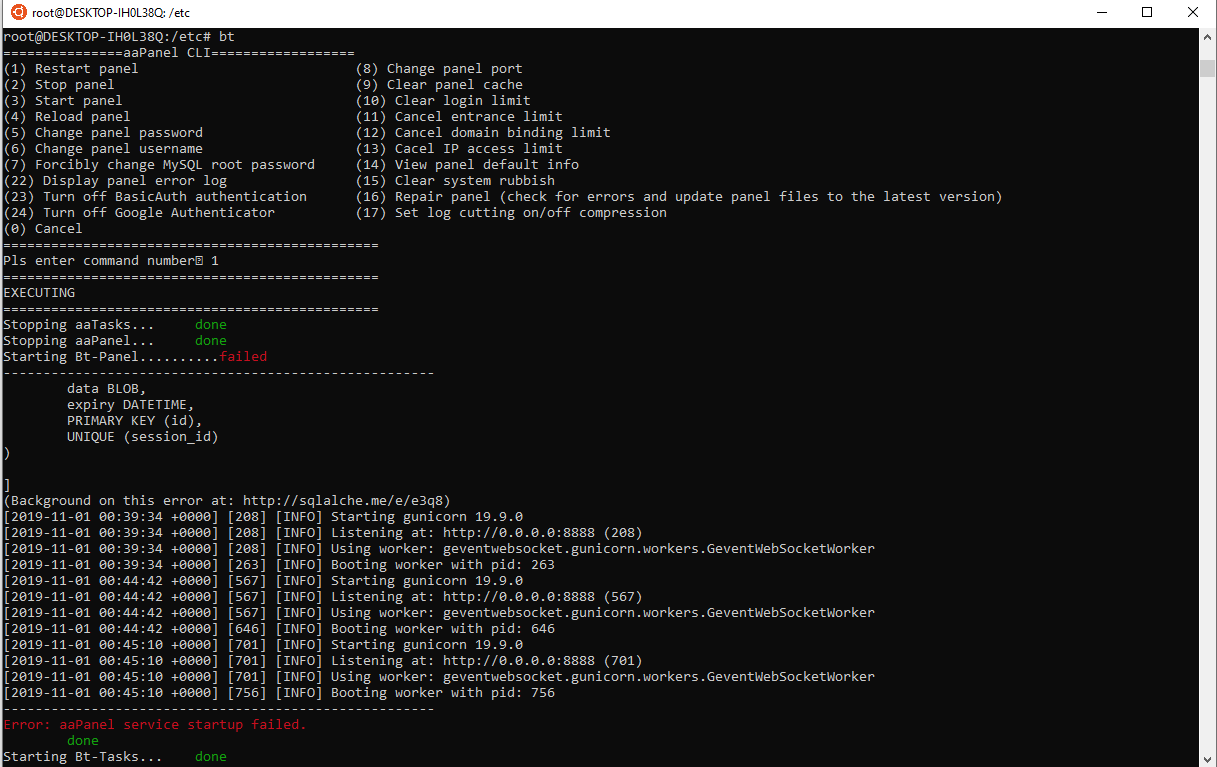
Task: Click the 'aaPanel CLI' header text
Action: 167,53
